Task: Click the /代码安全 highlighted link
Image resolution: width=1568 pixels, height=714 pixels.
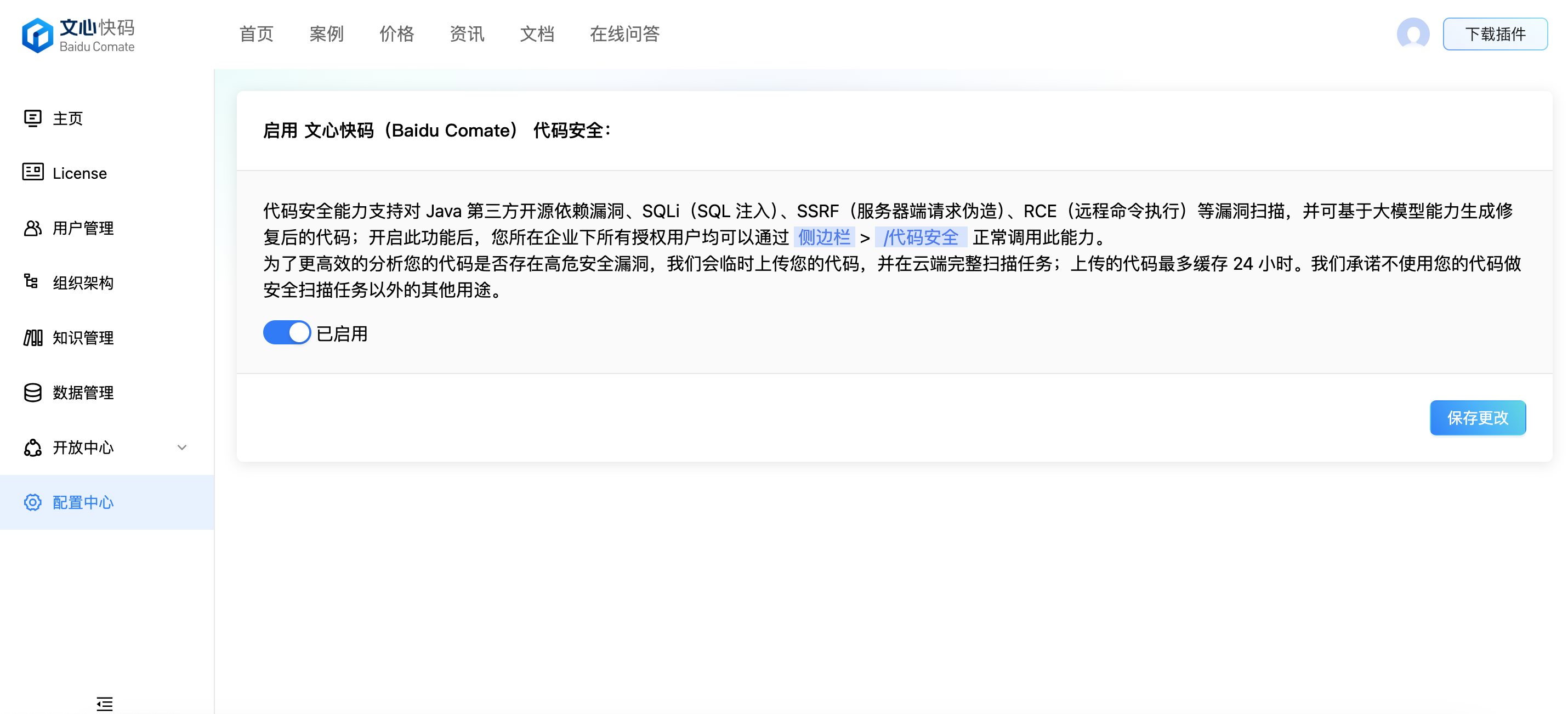Action: point(921,237)
